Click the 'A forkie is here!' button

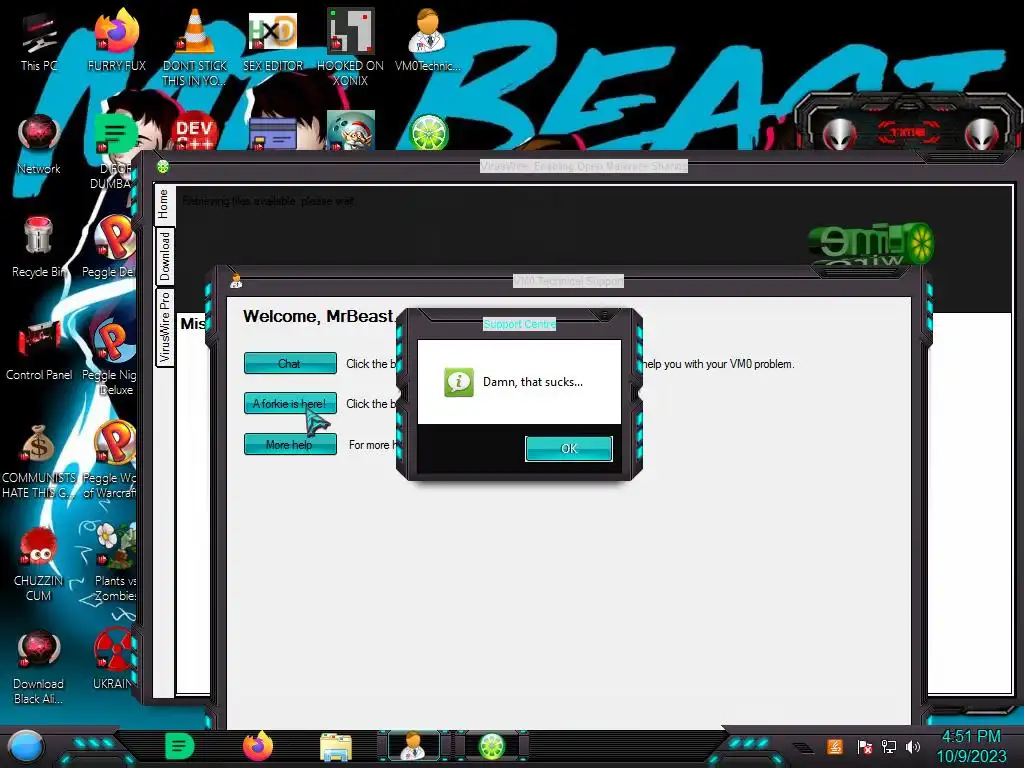(x=290, y=404)
